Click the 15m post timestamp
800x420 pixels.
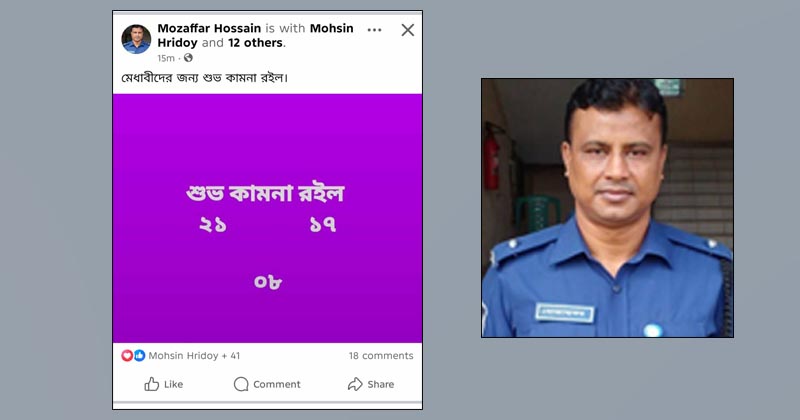[x=166, y=58]
